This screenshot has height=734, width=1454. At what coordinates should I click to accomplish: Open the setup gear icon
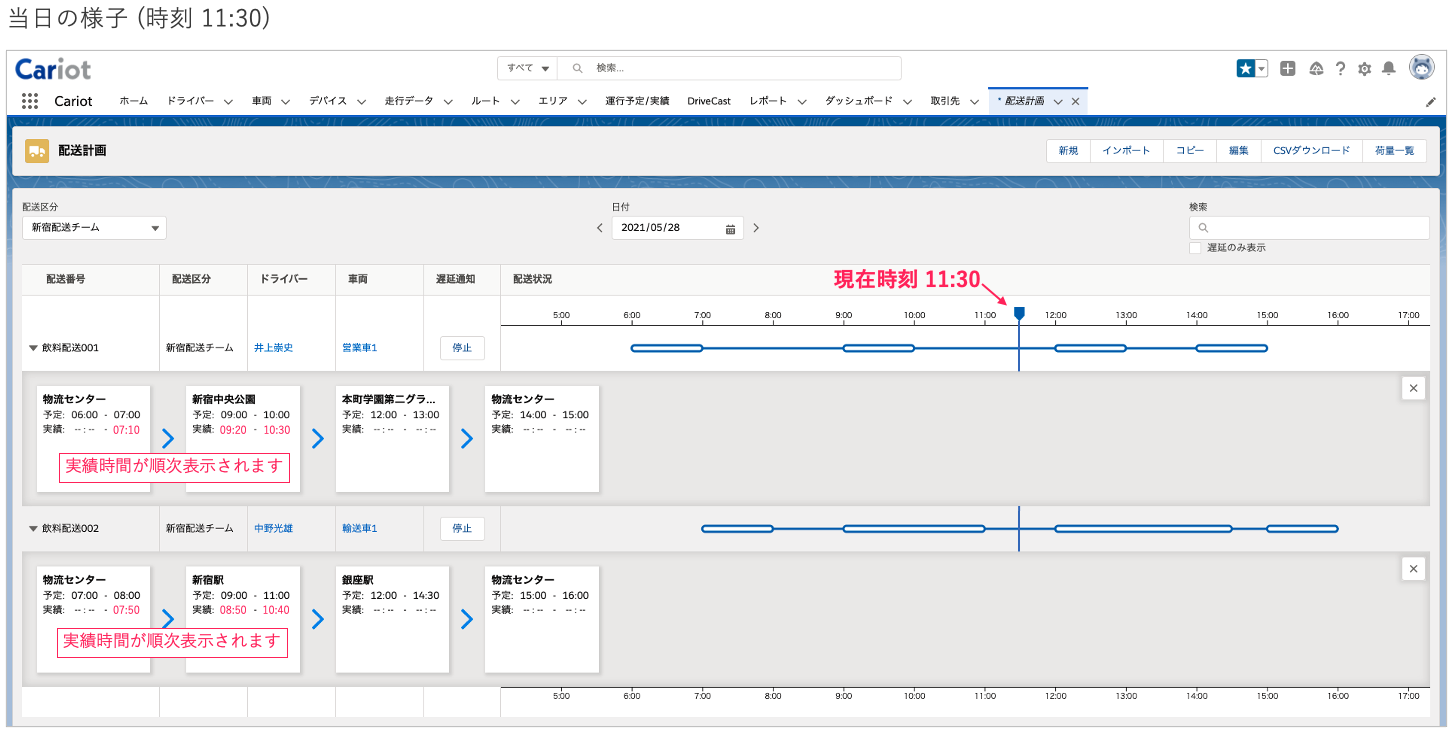point(1364,69)
